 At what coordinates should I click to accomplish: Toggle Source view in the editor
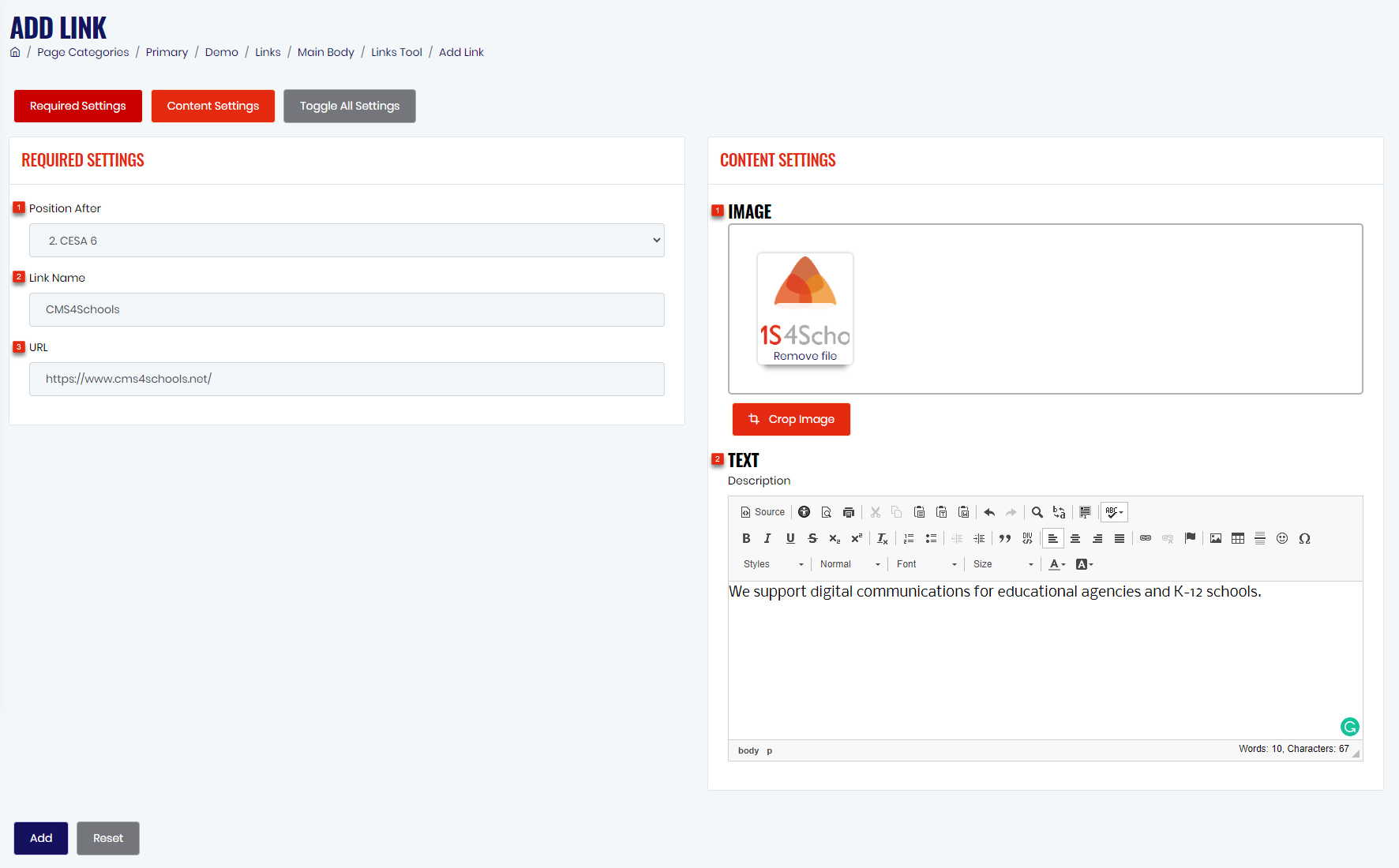[x=763, y=512]
